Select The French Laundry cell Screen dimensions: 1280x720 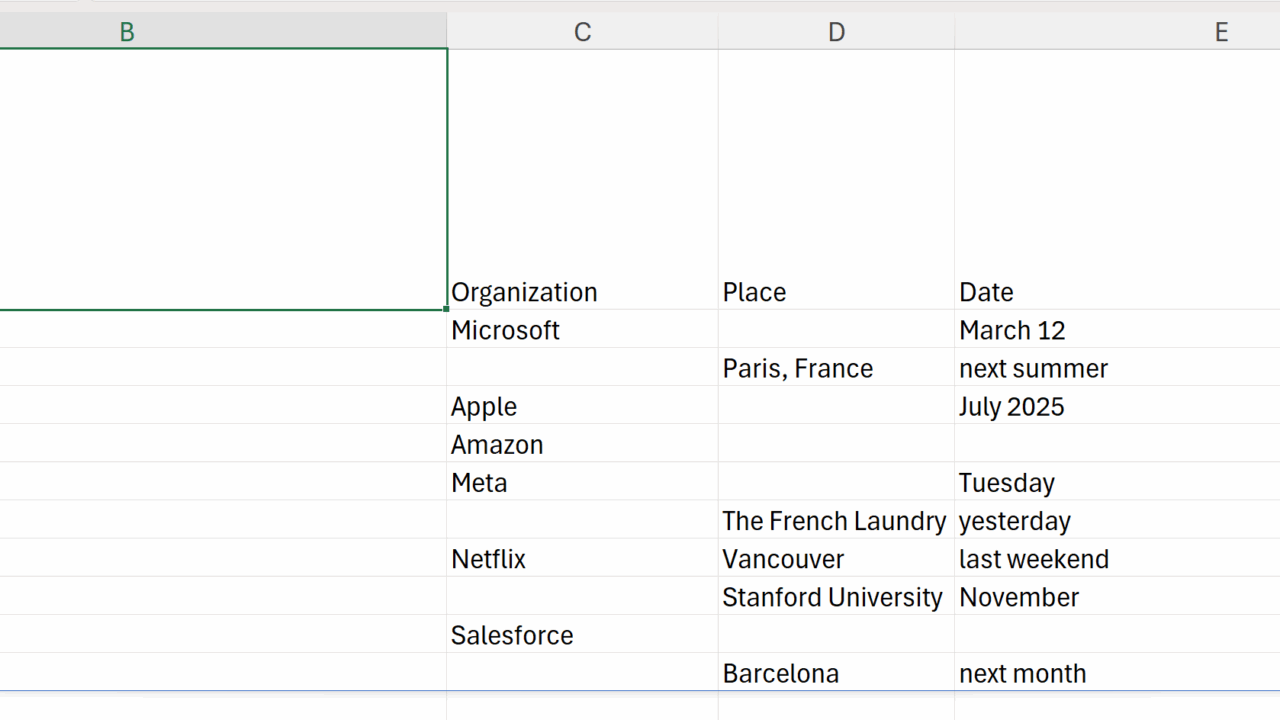pos(834,520)
